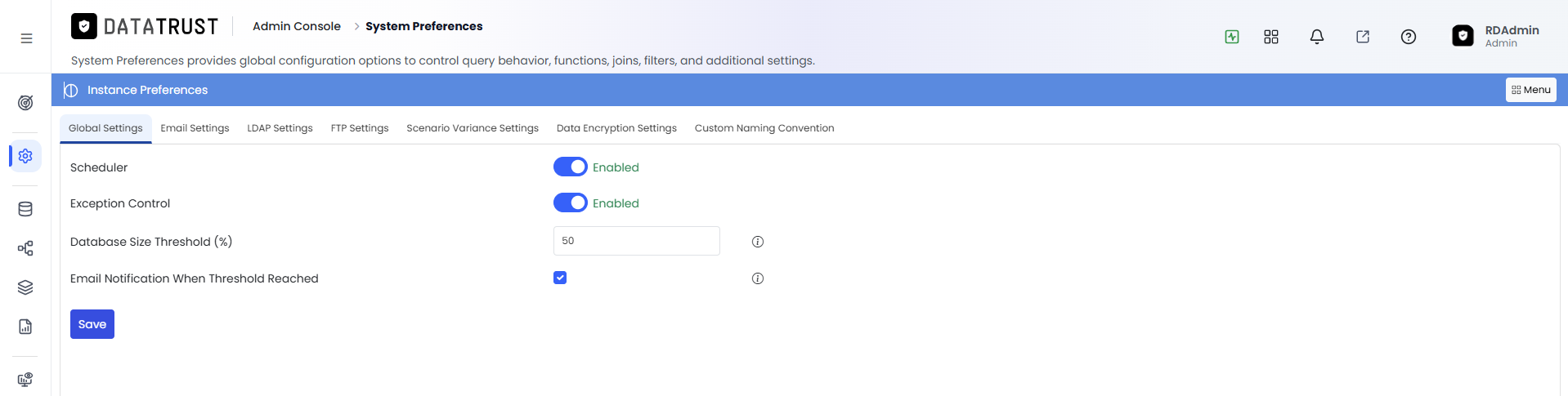The height and width of the screenshot is (396, 1568).
Task: Uncheck Email Notification When Threshold Reached
Action: [560, 278]
